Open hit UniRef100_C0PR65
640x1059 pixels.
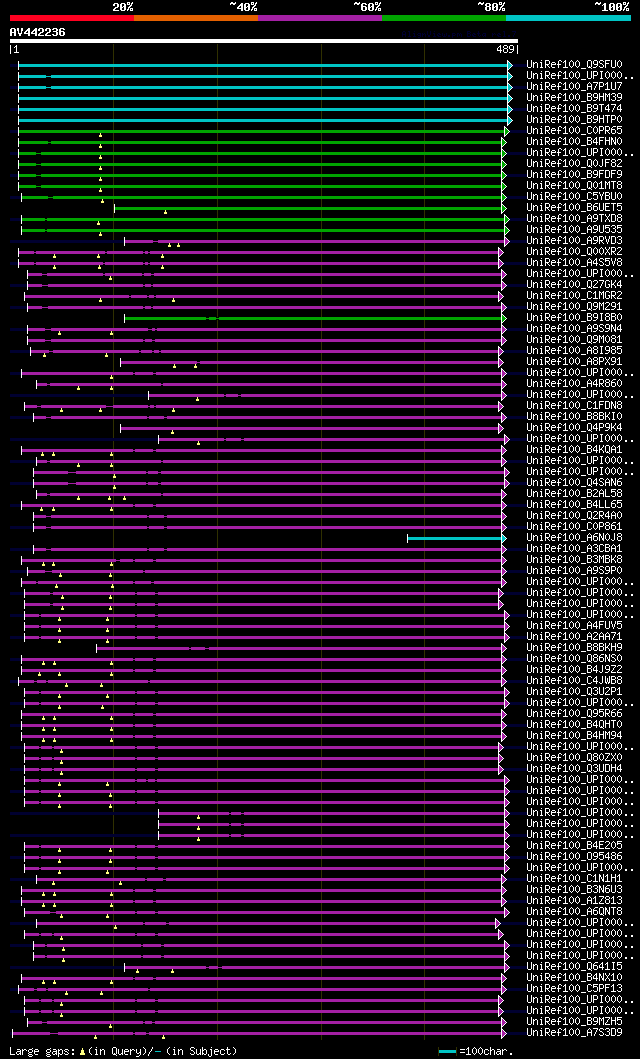(575, 130)
